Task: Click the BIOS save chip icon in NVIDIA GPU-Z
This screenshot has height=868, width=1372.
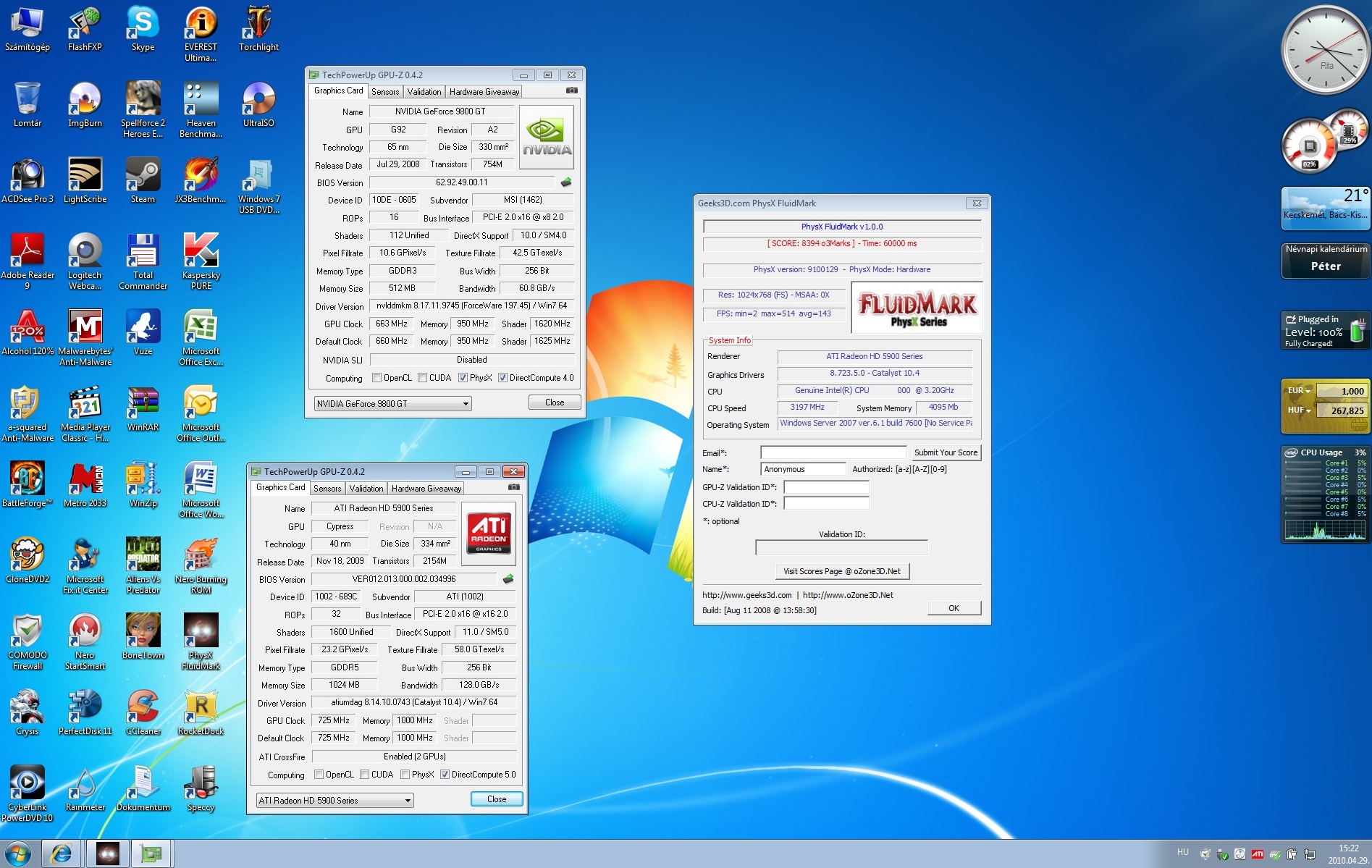Action: coord(566,182)
